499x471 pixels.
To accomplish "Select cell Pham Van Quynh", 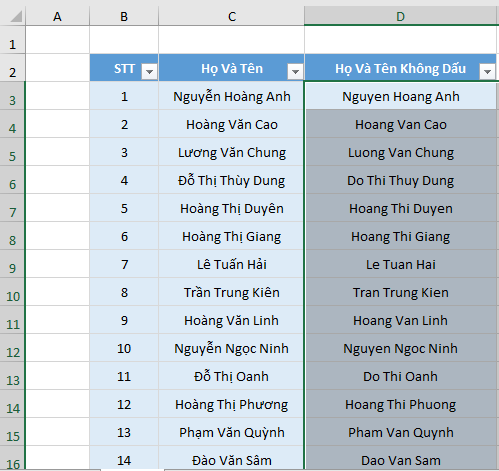I will [x=401, y=432].
